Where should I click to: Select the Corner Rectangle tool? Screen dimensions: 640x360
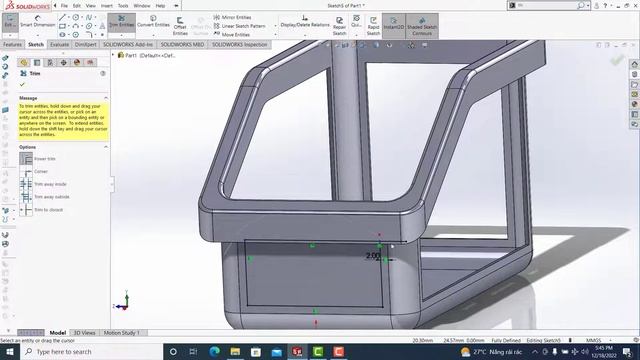(x=62, y=26)
